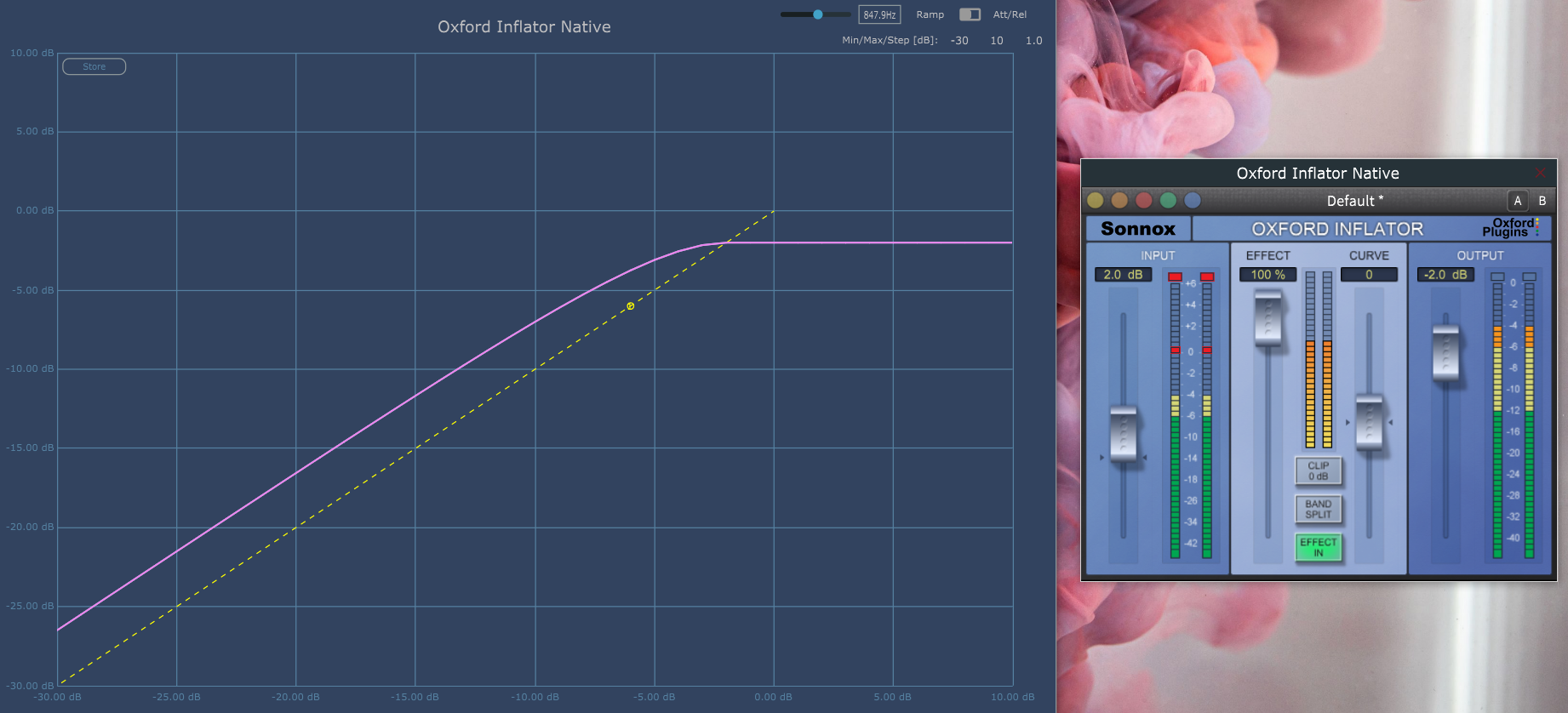Toggle the CLIP 0 dB button
This screenshot has width=1568, height=713.
[x=1318, y=471]
